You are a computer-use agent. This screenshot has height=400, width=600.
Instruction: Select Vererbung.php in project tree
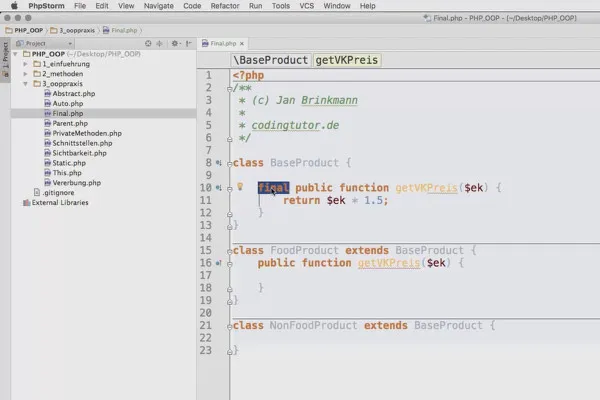pos(77,183)
